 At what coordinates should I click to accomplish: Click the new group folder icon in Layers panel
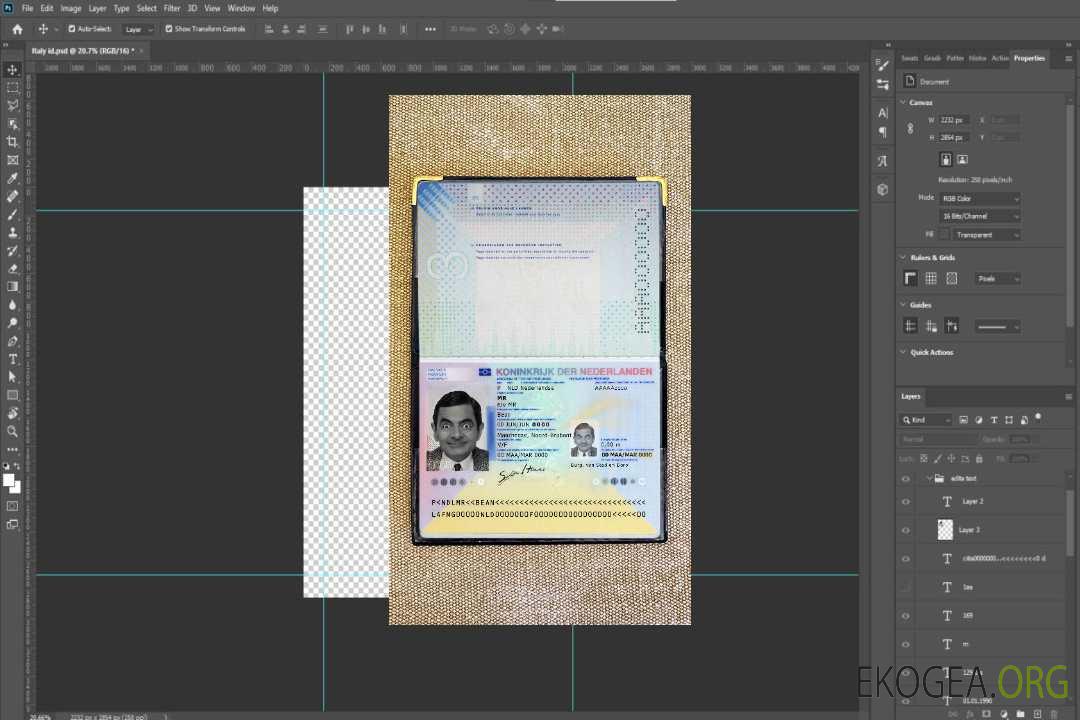click(1020, 714)
